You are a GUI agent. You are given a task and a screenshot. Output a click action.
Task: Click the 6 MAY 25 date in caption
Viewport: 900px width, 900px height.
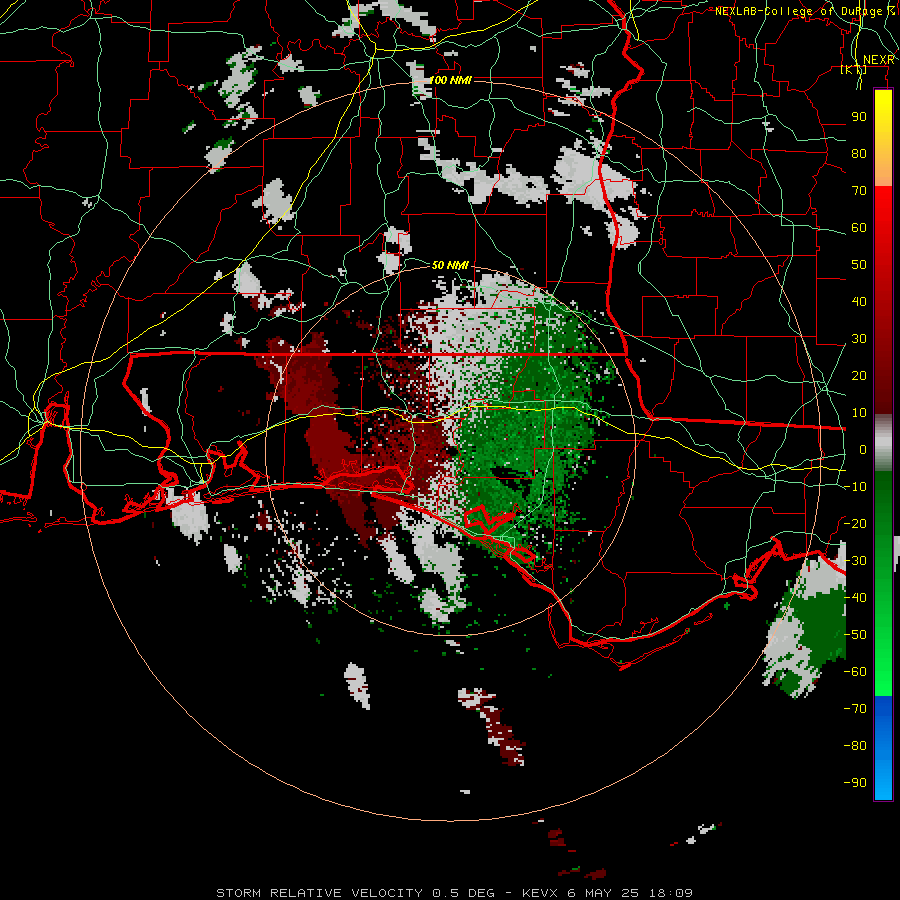point(604,893)
